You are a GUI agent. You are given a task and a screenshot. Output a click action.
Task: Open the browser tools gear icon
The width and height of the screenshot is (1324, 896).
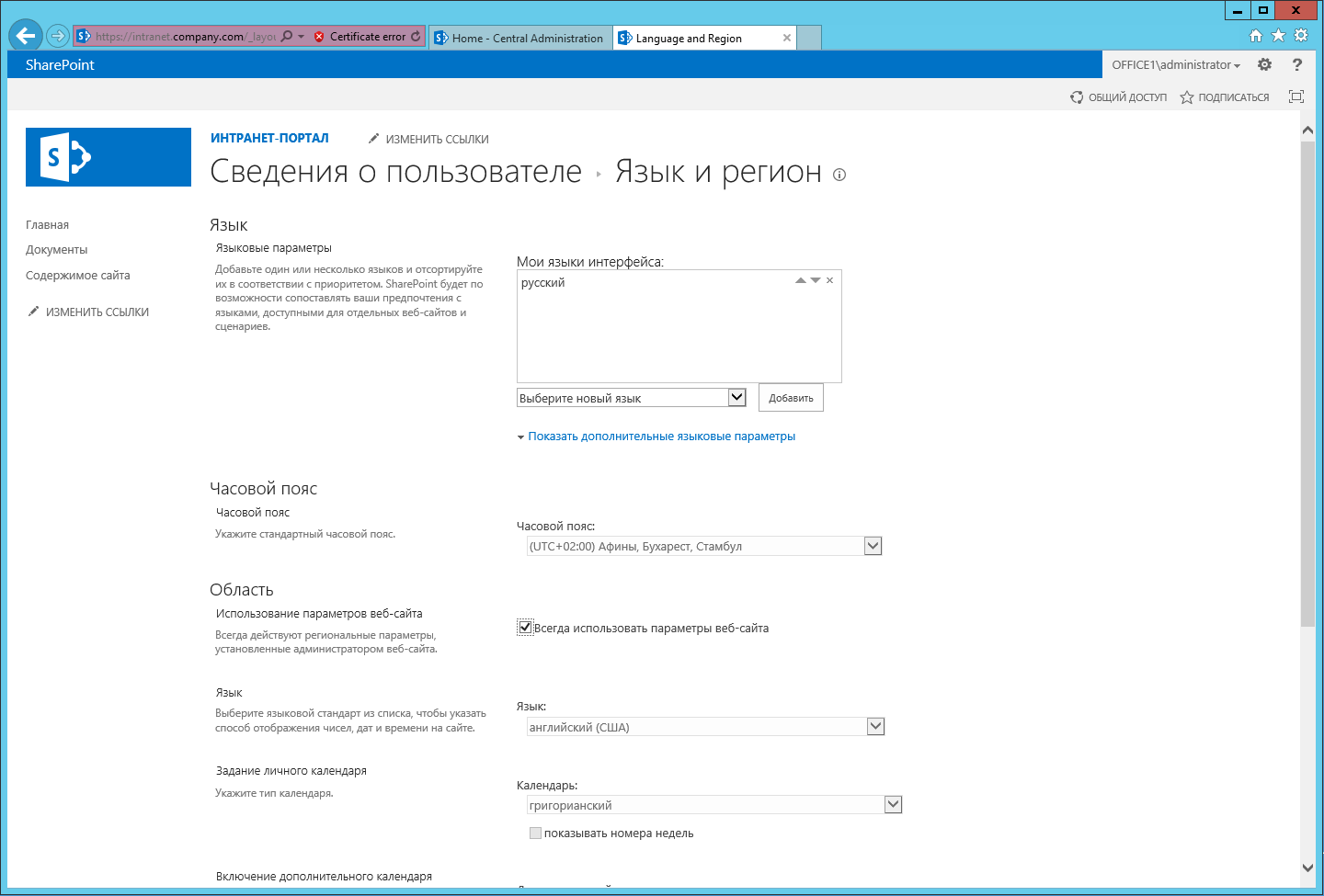point(1301,36)
